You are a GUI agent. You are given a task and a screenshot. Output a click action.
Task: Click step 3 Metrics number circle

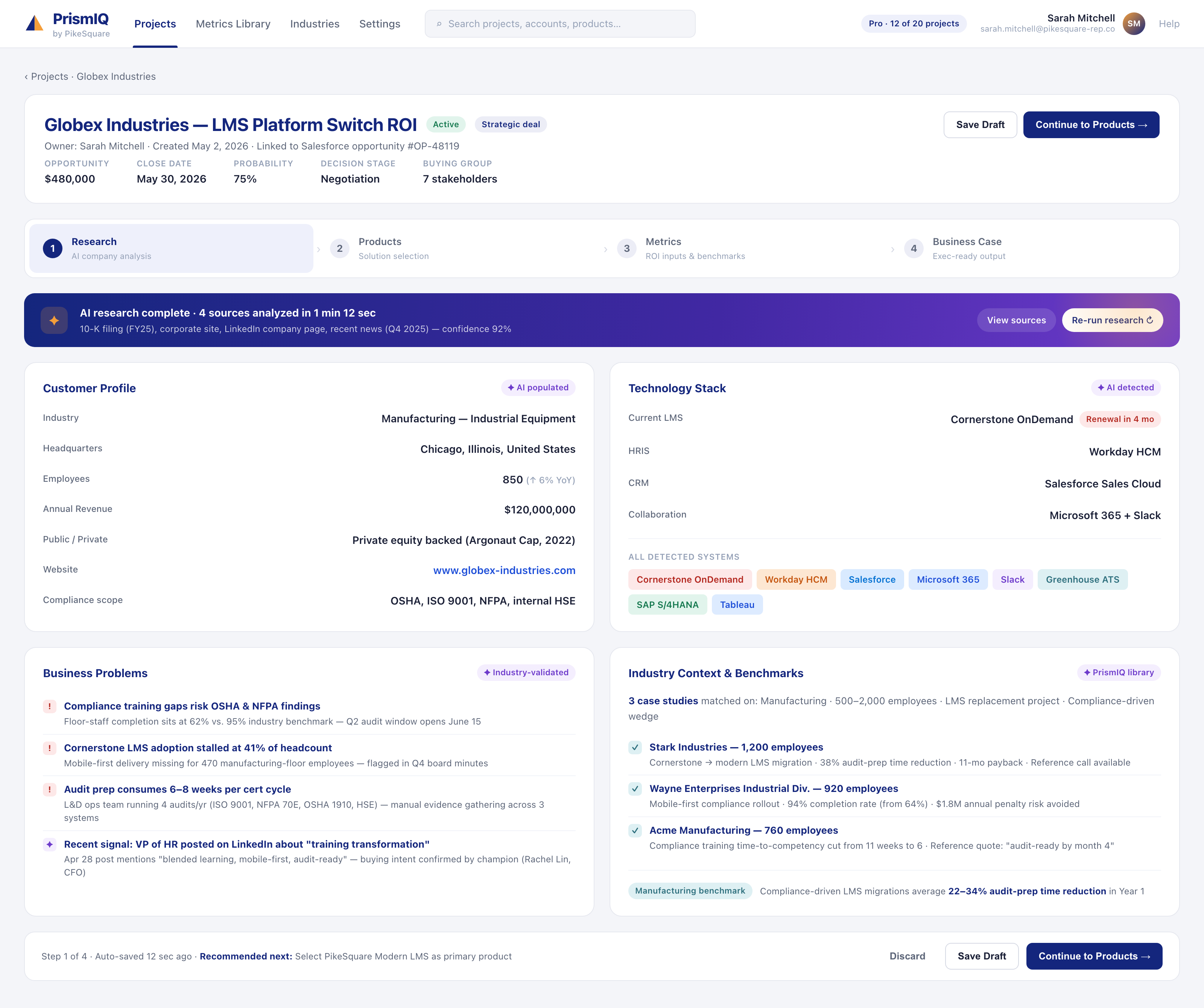[x=627, y=248]
